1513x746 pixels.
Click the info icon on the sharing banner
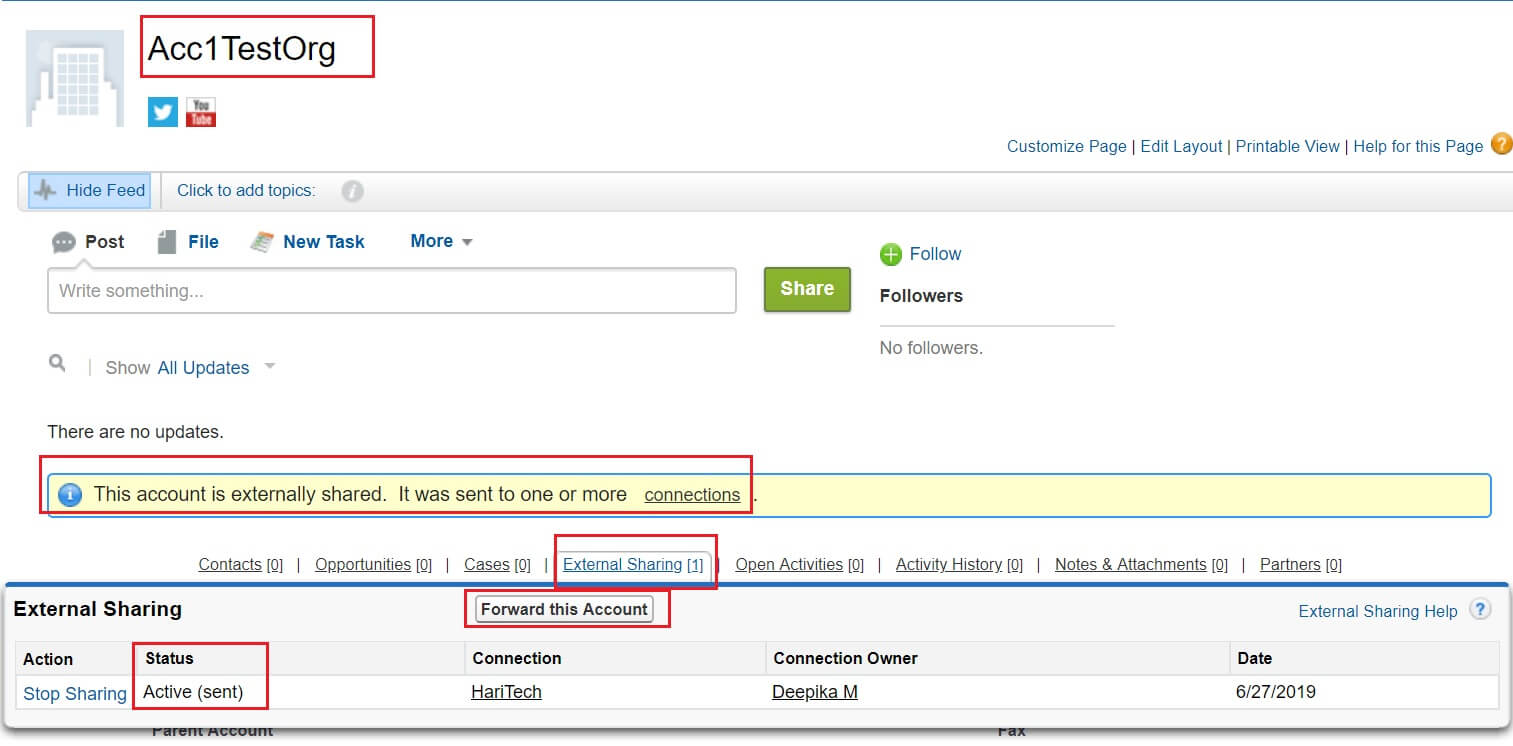click(x=69, y=494)
